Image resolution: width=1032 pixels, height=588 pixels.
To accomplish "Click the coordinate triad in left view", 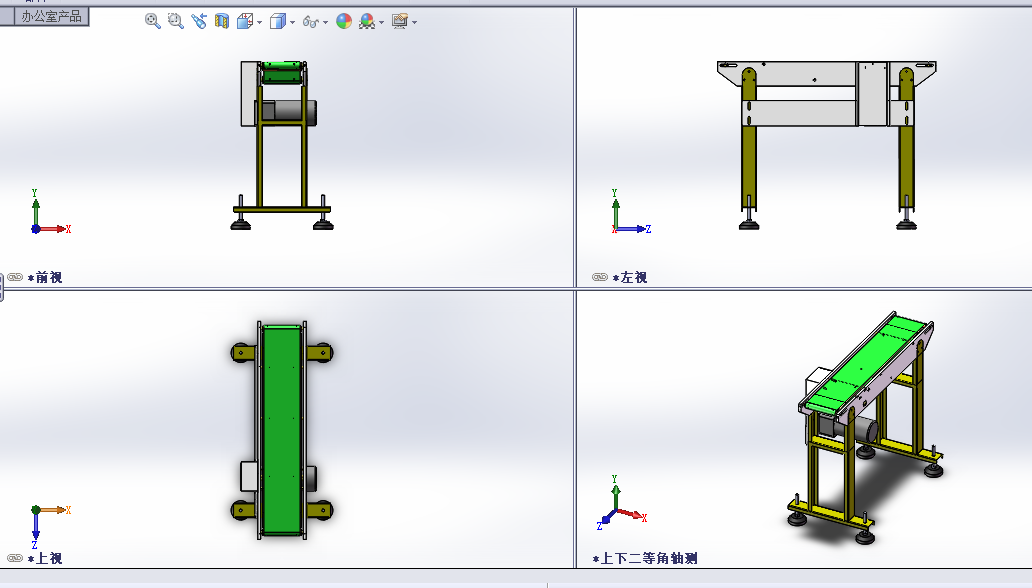I will pyautogui.click(x=631, y=212).
